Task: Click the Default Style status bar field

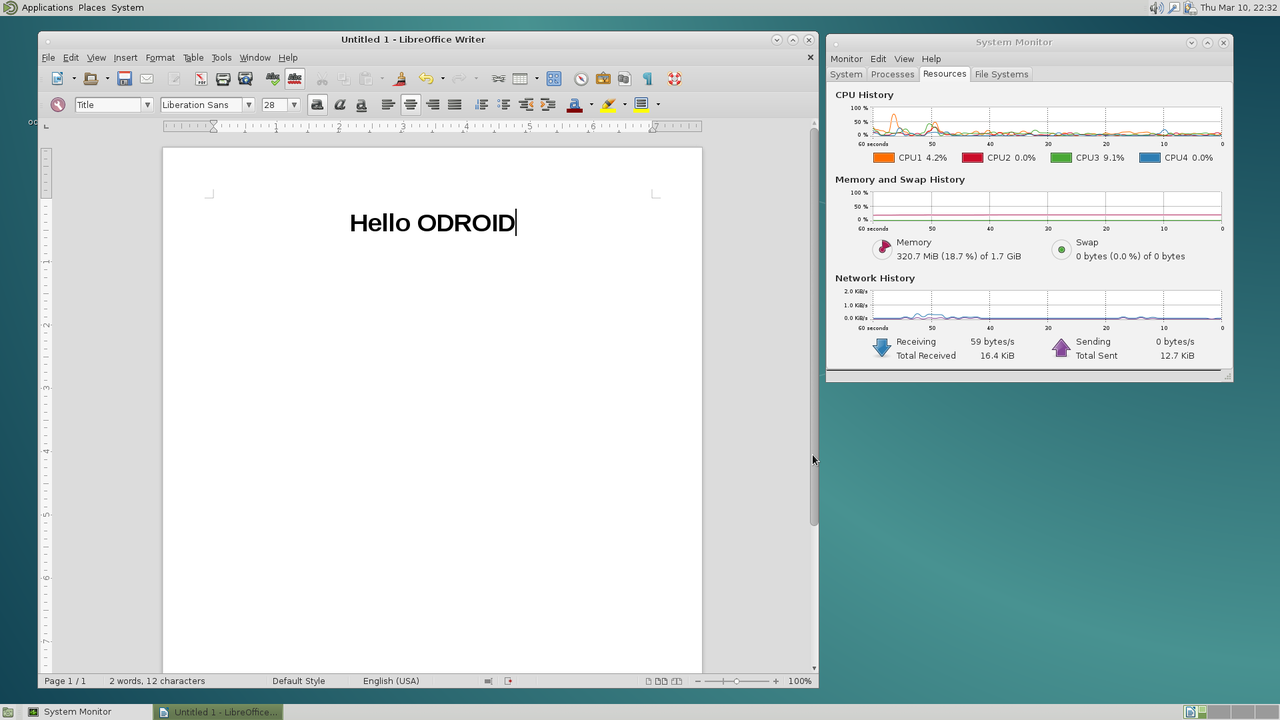Action: [299, 681]
